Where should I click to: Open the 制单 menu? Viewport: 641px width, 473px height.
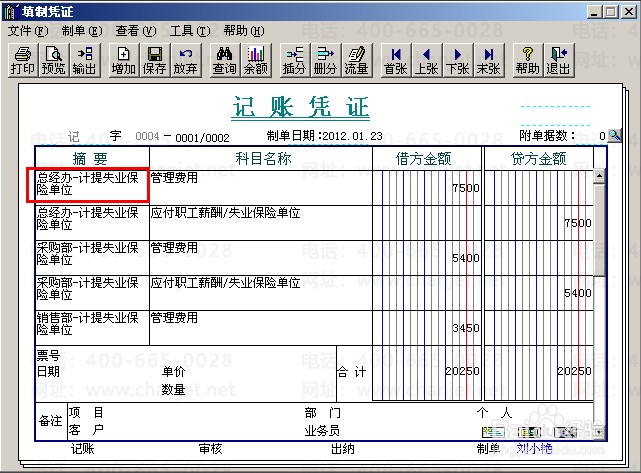tap(82, 31)
